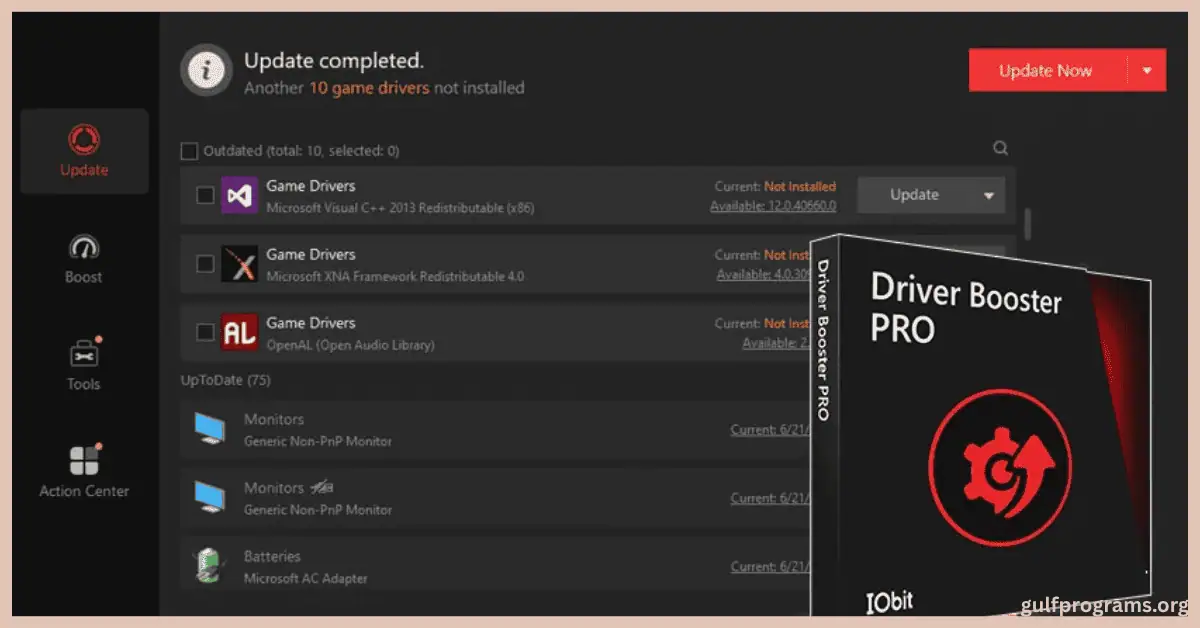The height and width of the screenshot is (628, 1200).
Task: Click the 10 game drivers link
Action: click(368, 88)
